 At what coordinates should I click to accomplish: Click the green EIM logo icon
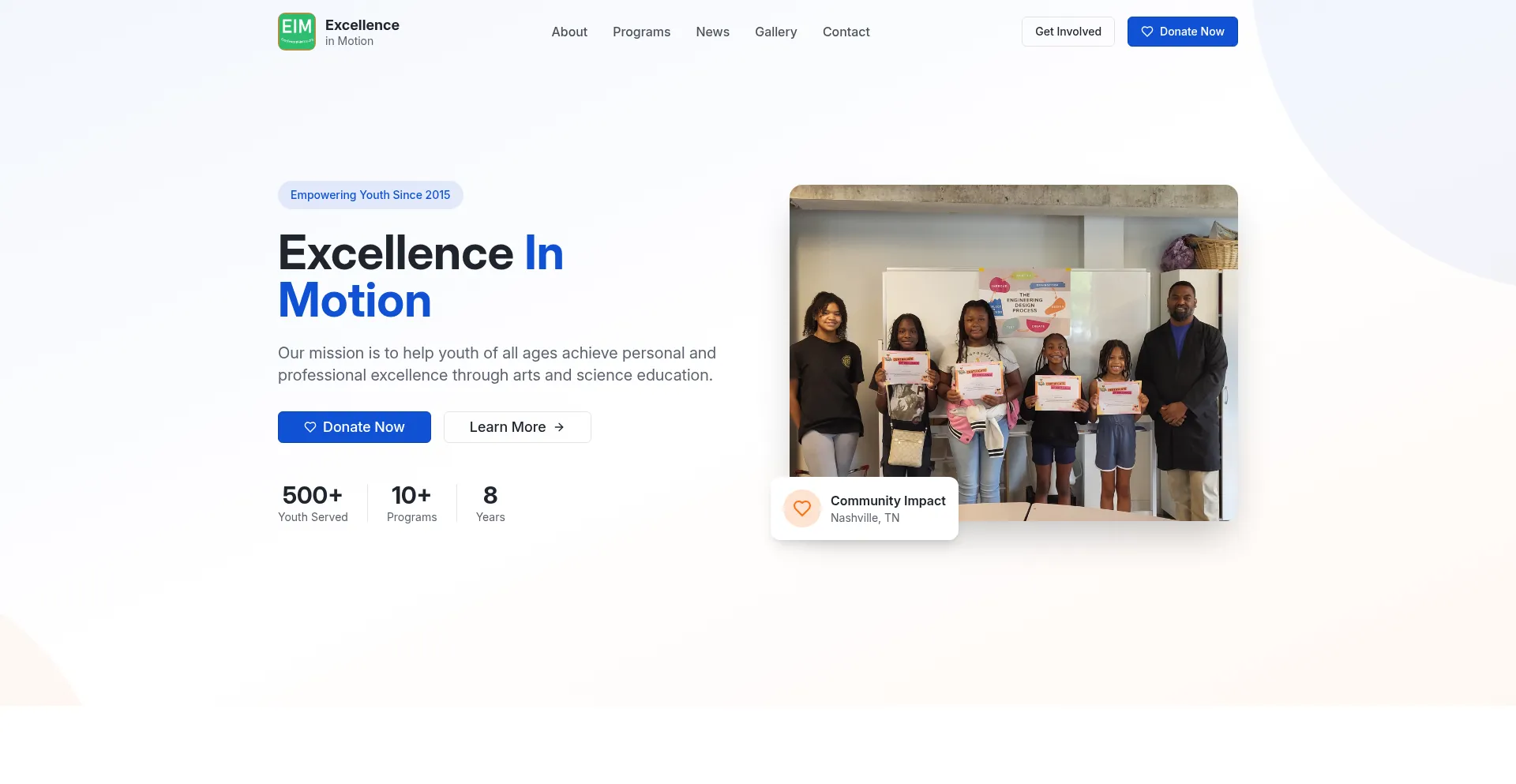(297, 32)
